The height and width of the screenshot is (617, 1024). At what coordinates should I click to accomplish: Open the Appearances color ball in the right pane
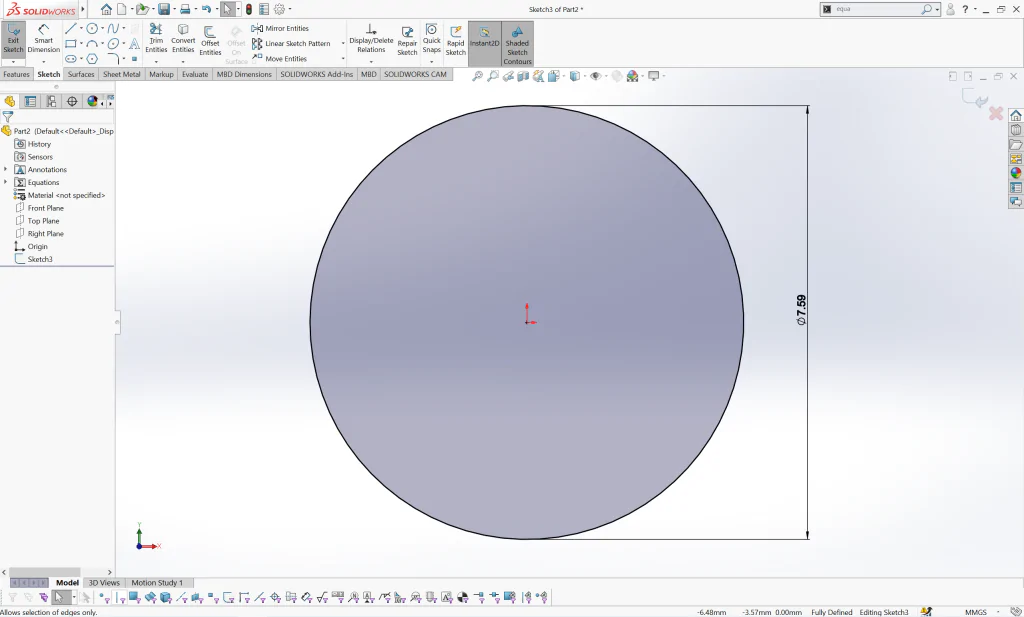tap(1016, 173)
